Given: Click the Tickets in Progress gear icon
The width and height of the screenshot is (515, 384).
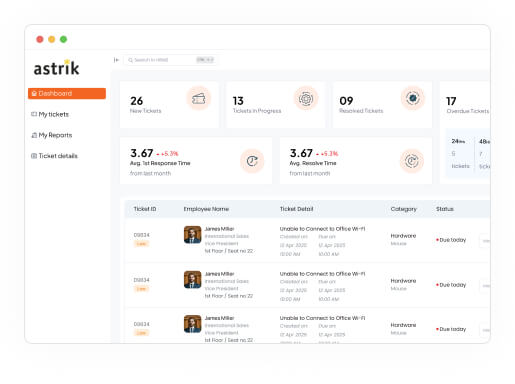Looking at the screenshot, I should (306, 99).
